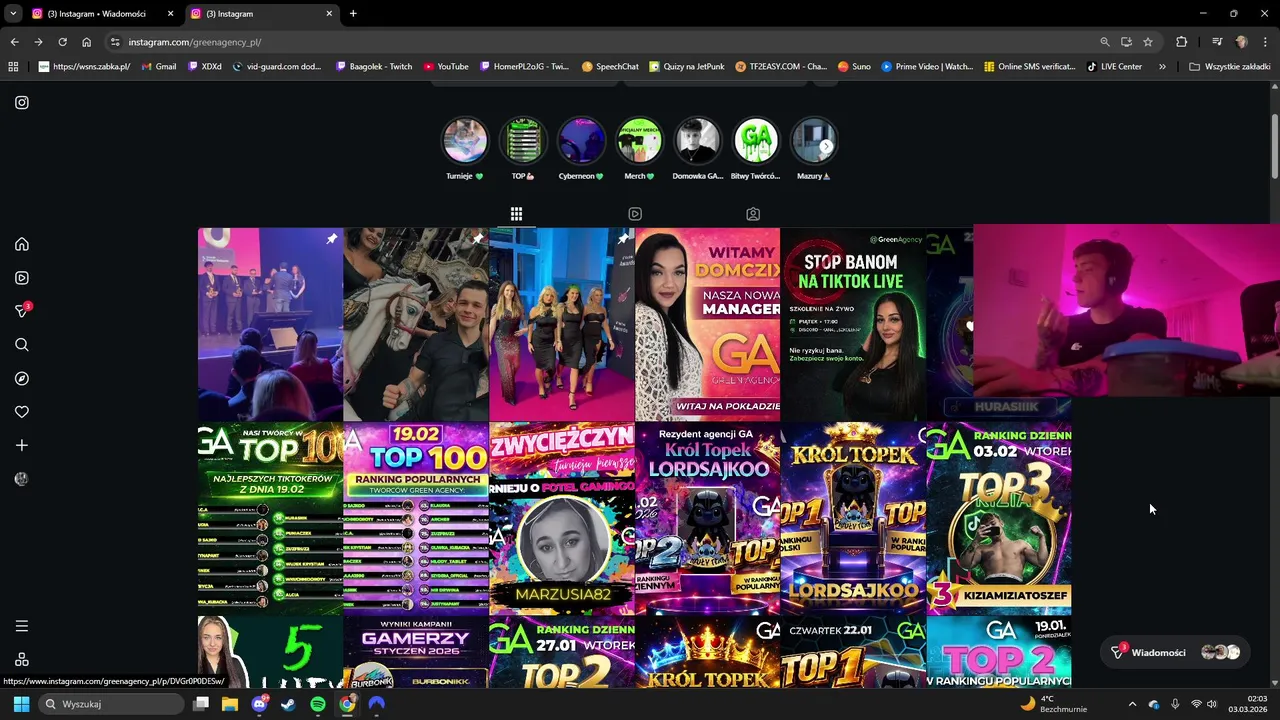1280x720 pixels.
Task: Reload the Instagram page
Action: point(62,42)
